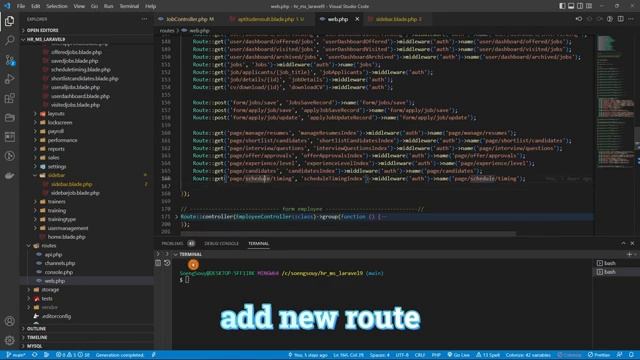Open the Extensions view
The height and width of the screenshot is (360, 640).
(x=9, y=98)
